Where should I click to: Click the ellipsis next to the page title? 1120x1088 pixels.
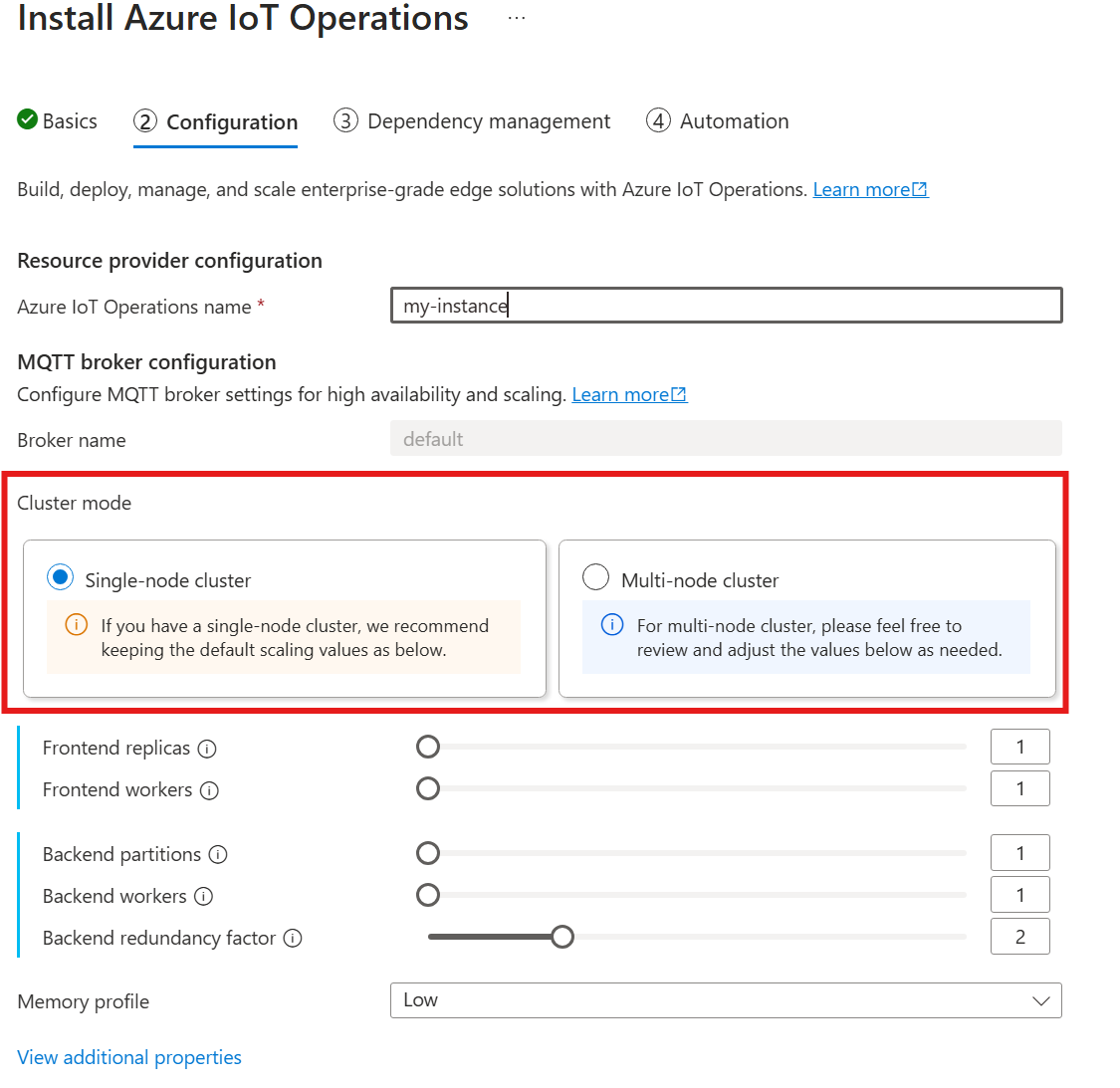(516, 16)
